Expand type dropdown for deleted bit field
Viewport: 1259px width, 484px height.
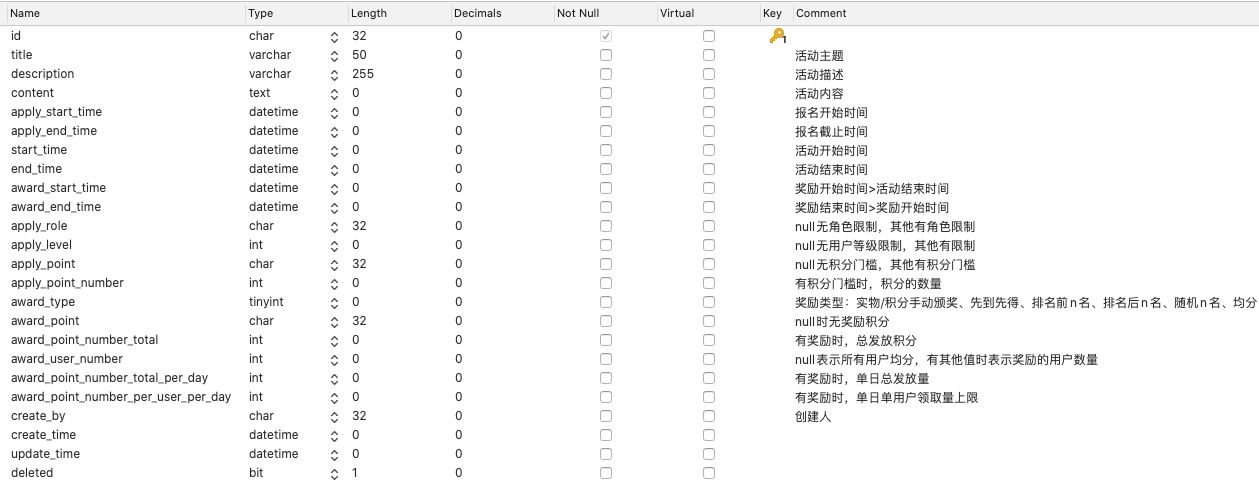click(334, 473)
